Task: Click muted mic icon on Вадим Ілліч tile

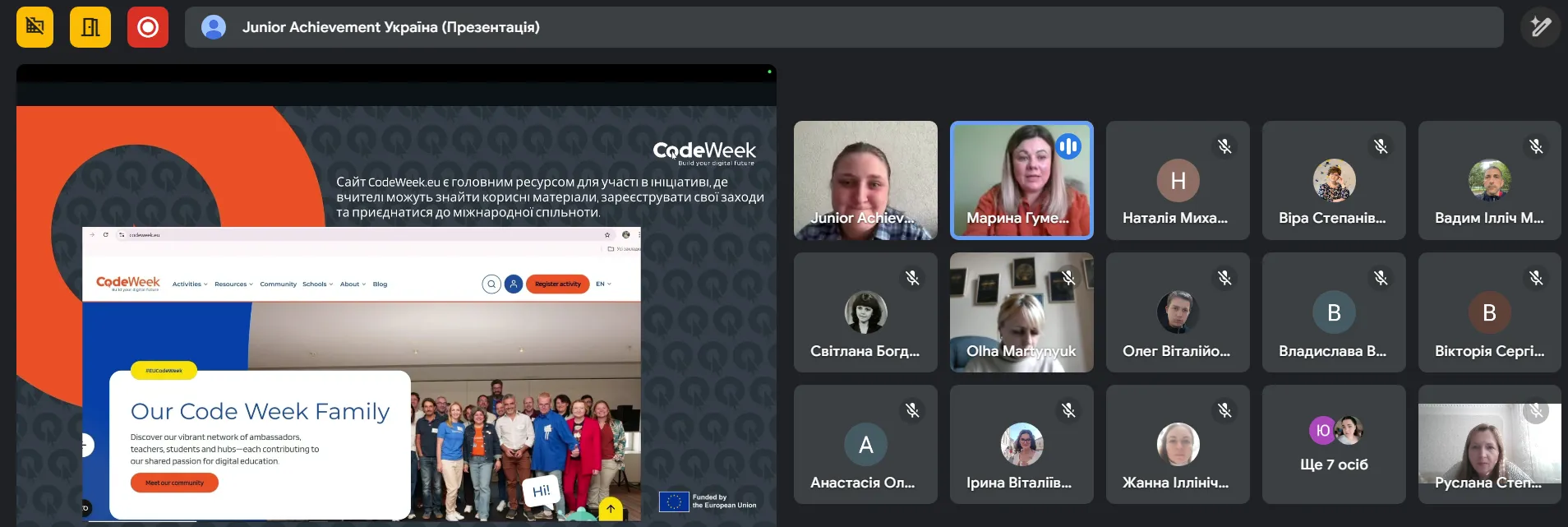Action: (x=1536, y=146)
